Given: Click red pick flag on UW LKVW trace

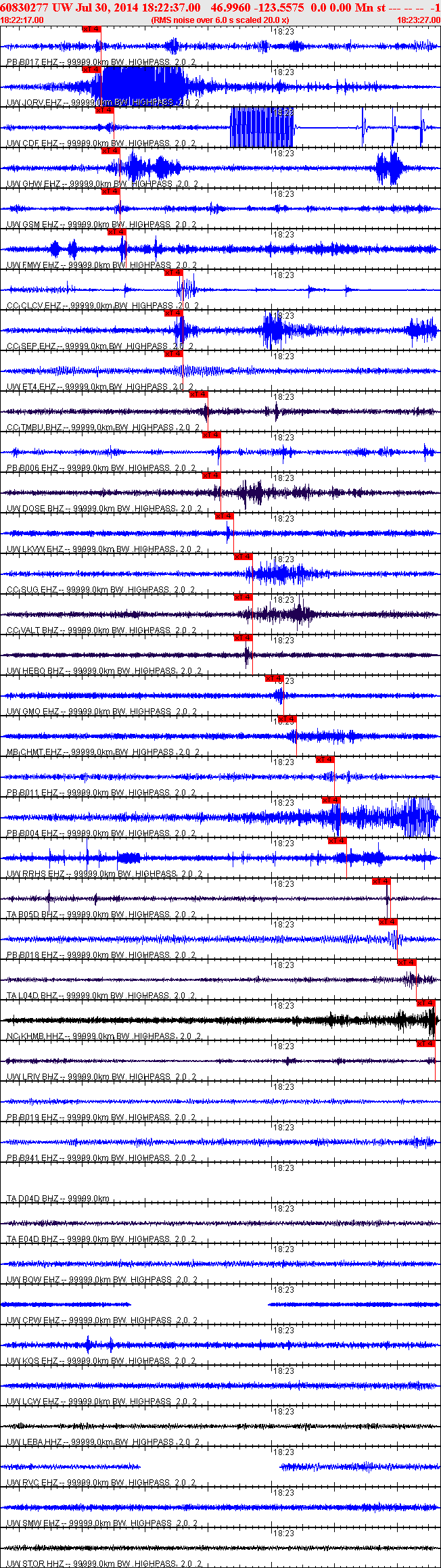Looking at the screenshot, I should click(x=225, y=516).
